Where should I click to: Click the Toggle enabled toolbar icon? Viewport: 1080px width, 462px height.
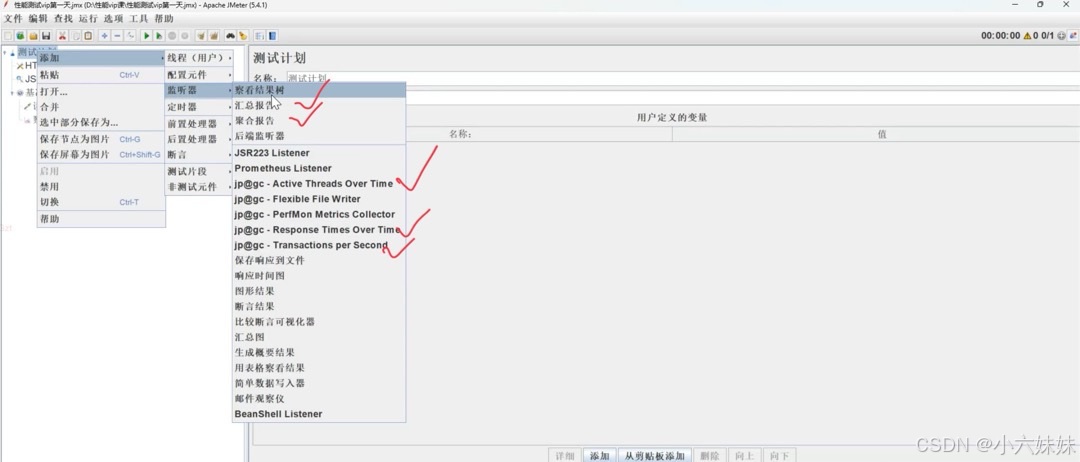click(130, 35)
